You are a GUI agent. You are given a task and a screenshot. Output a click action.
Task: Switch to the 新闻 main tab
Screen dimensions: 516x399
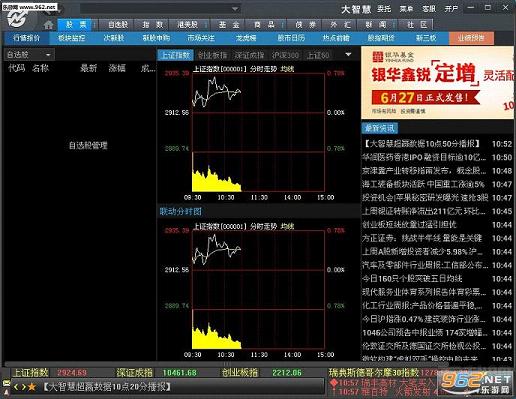[x=375, y=24]
